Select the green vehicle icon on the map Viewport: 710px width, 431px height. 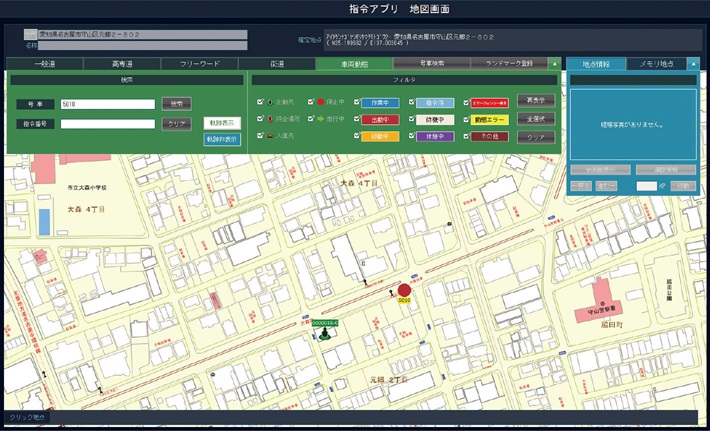[x=324, y=334]
